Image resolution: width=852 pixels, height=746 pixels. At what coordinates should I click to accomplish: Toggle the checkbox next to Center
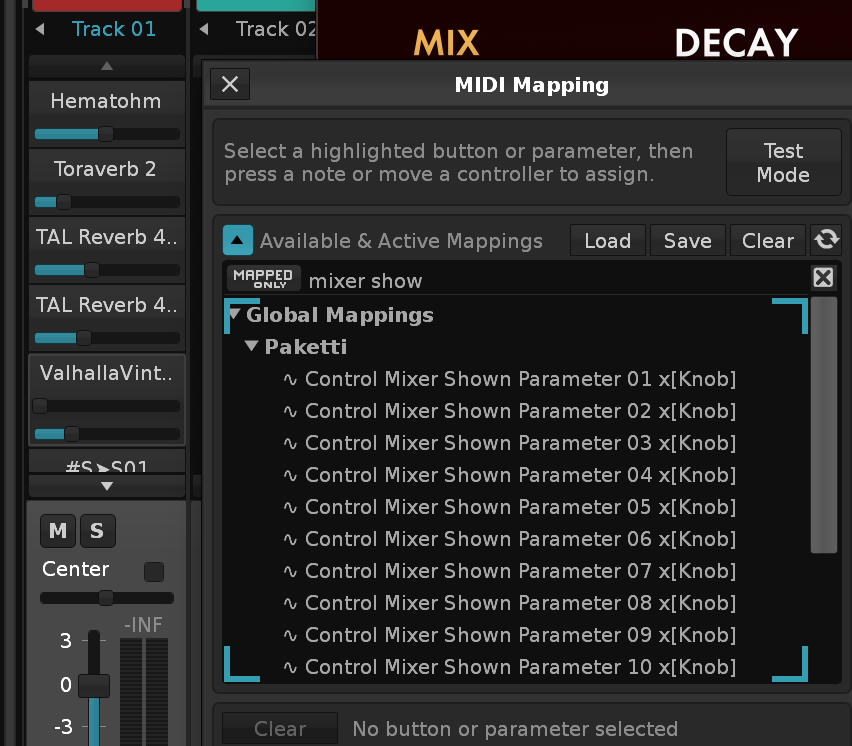[x=154, y=572]
